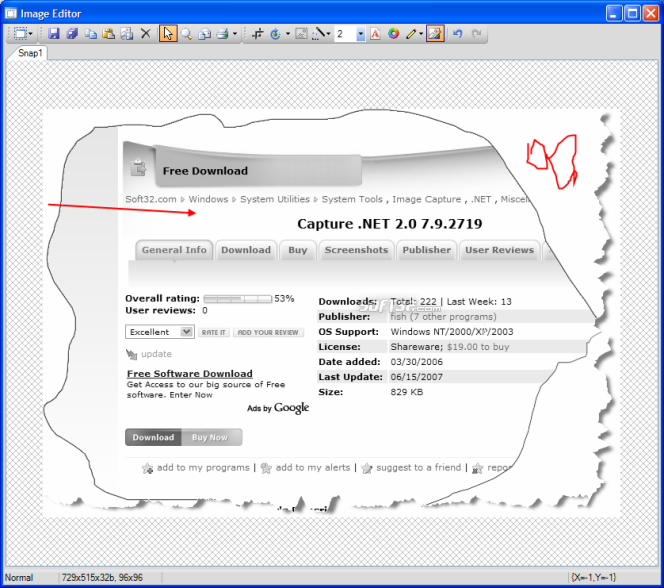Switch to the Snap1 tab
Screen dimensions: 664x588
[30, 53]
